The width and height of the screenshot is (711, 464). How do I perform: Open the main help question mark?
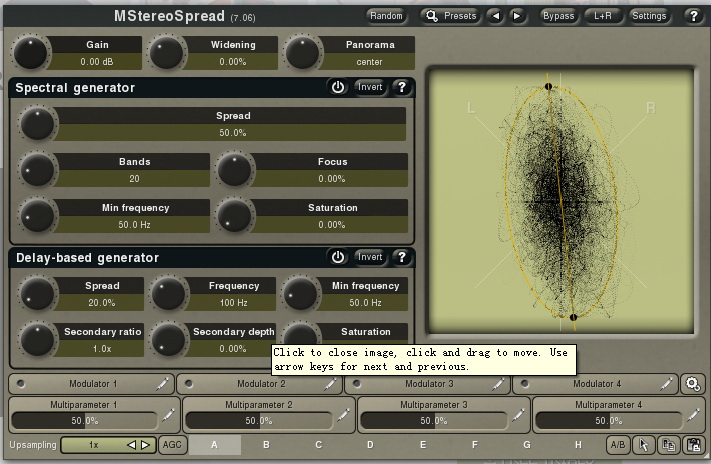click(693, 16)
